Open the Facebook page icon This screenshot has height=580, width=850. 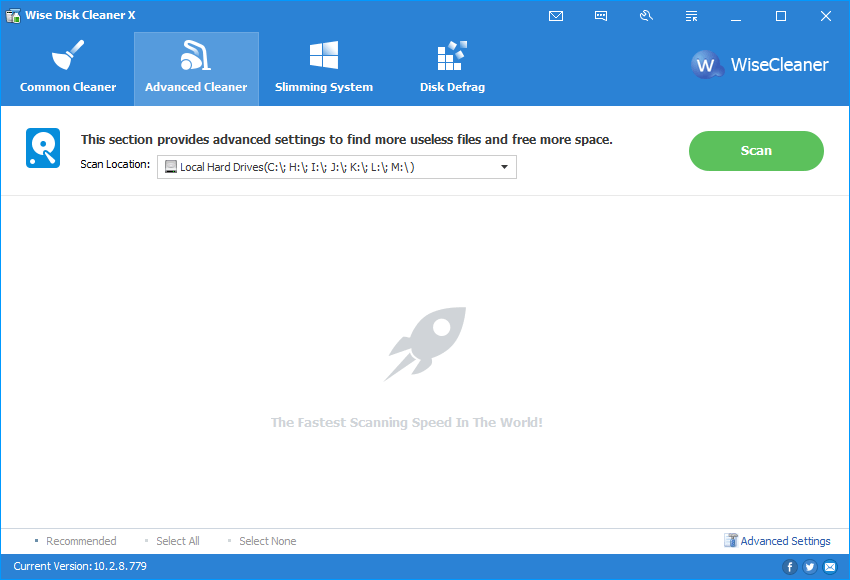[x=790, y=567]
